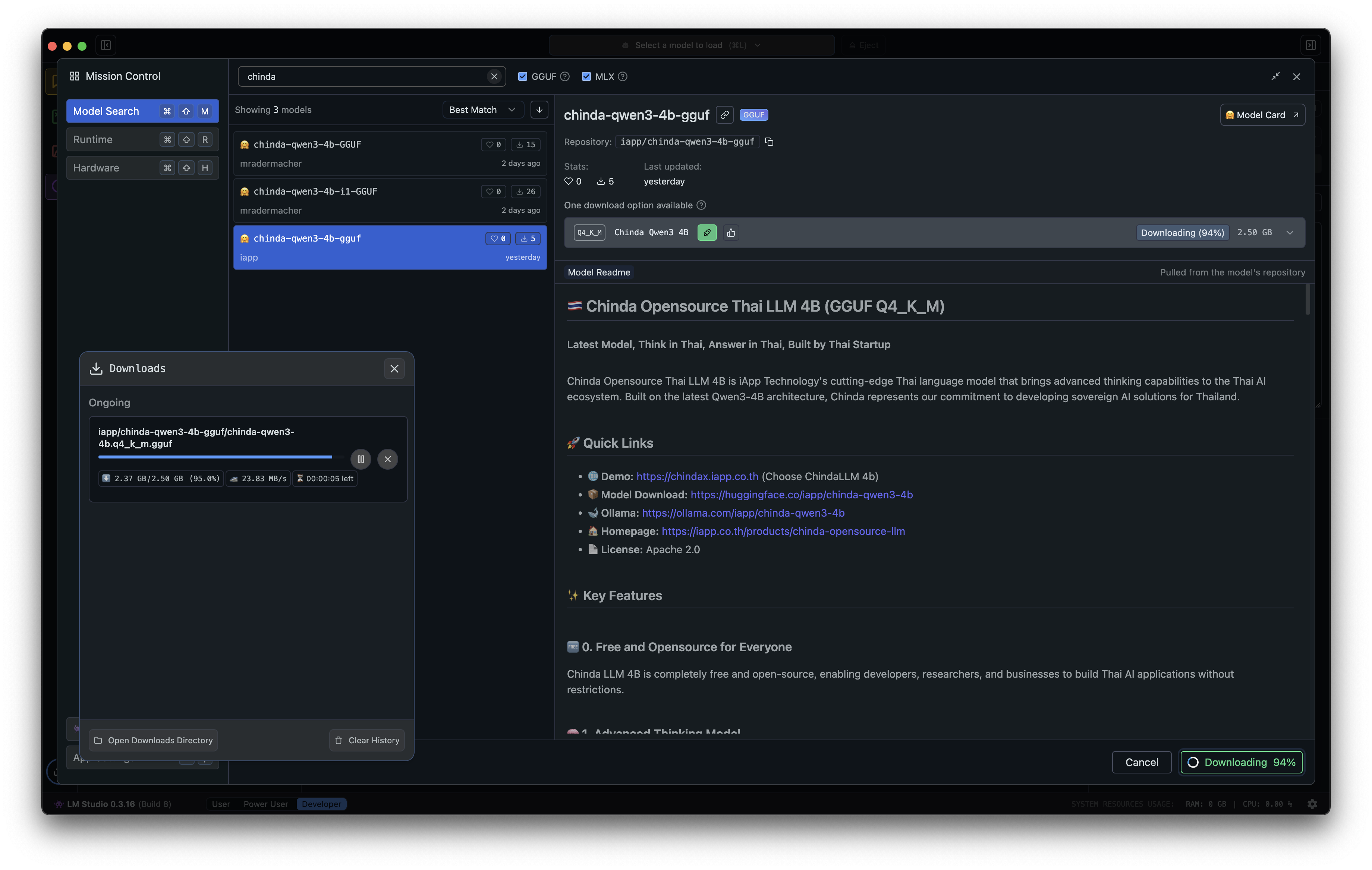1372x870 pixels.
Task: Expand the Q4_K_M download option chevron
Action: point(1290,233)
